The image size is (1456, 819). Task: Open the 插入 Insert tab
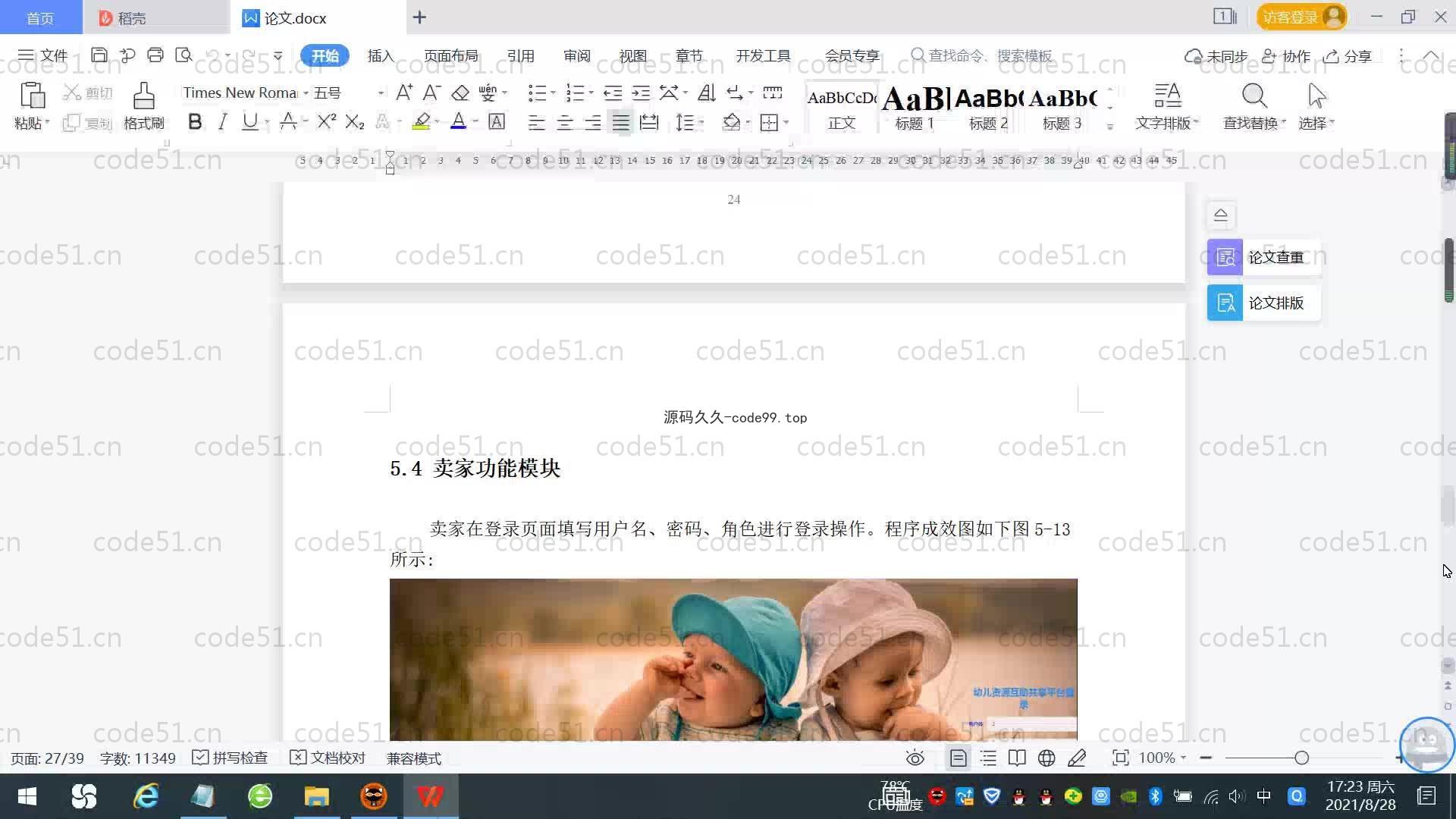tap(381, 55)
